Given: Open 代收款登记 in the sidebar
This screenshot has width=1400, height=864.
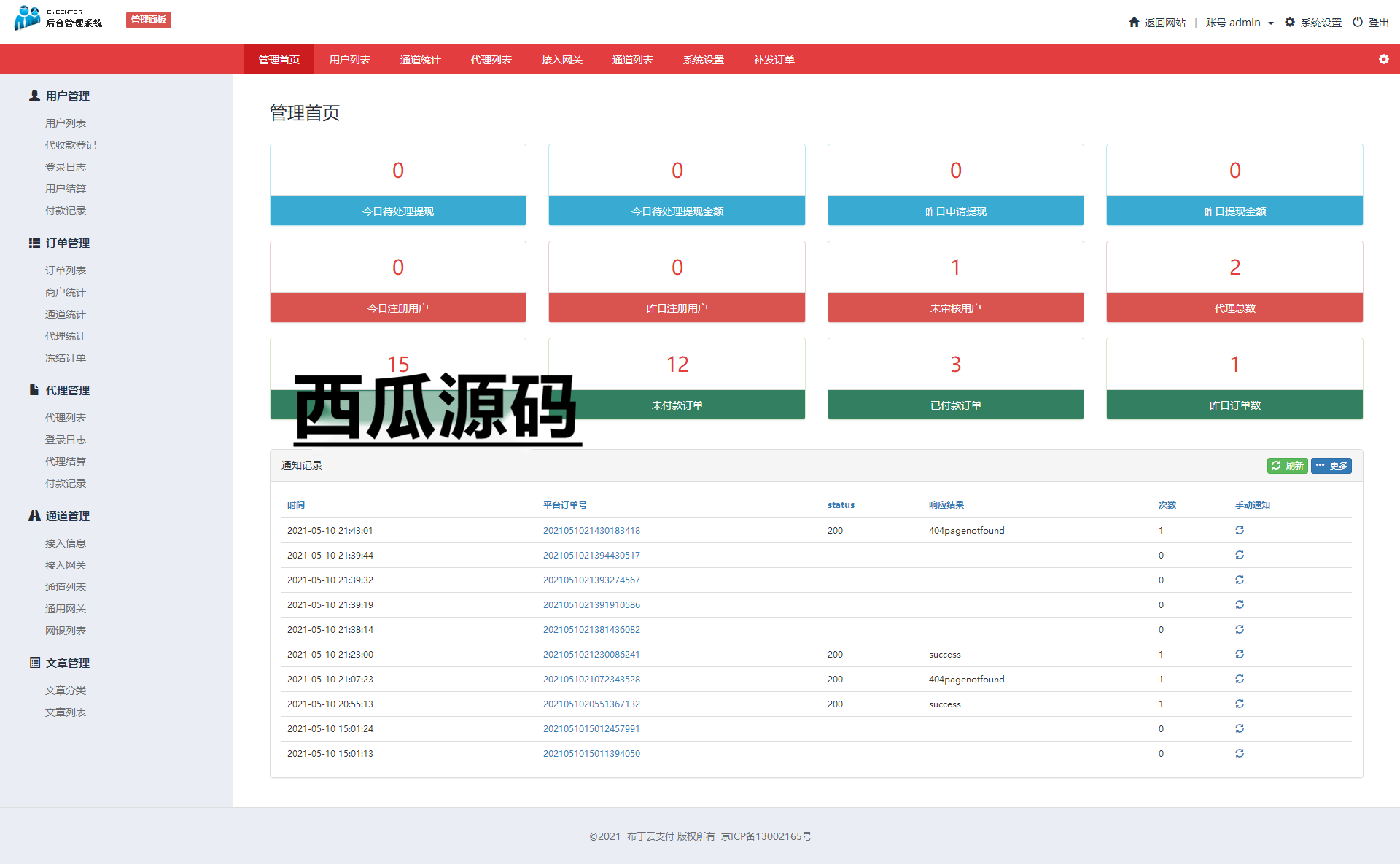Looking at the screenshot, I should click(71, 145).
